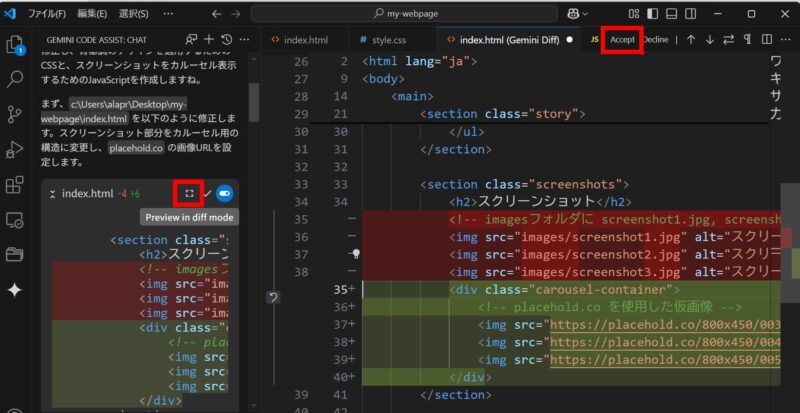Switch to the style.css tab

pyautogui.click(x=389, y=40)
